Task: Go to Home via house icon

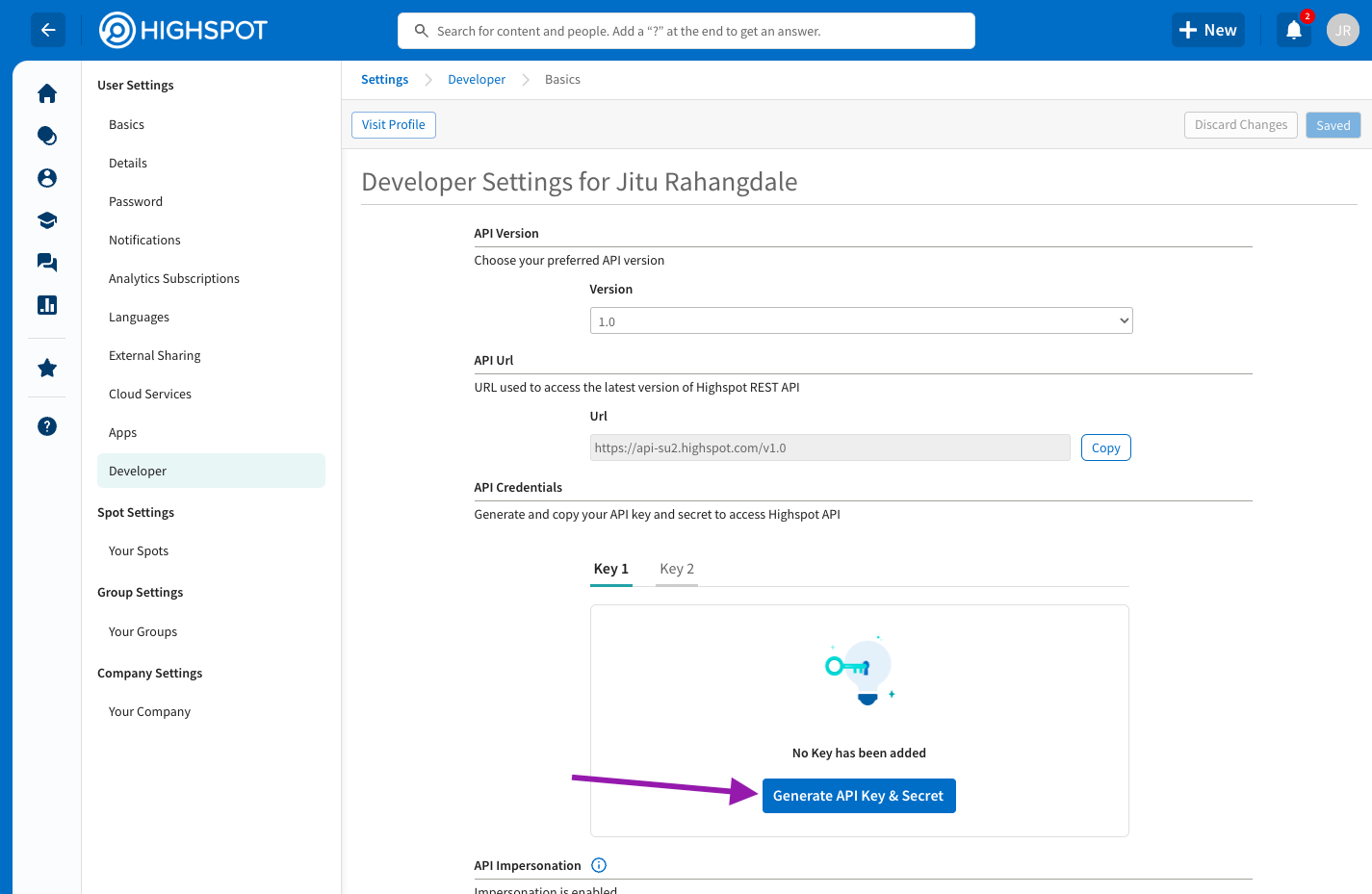Action: [x=47, y=93]
